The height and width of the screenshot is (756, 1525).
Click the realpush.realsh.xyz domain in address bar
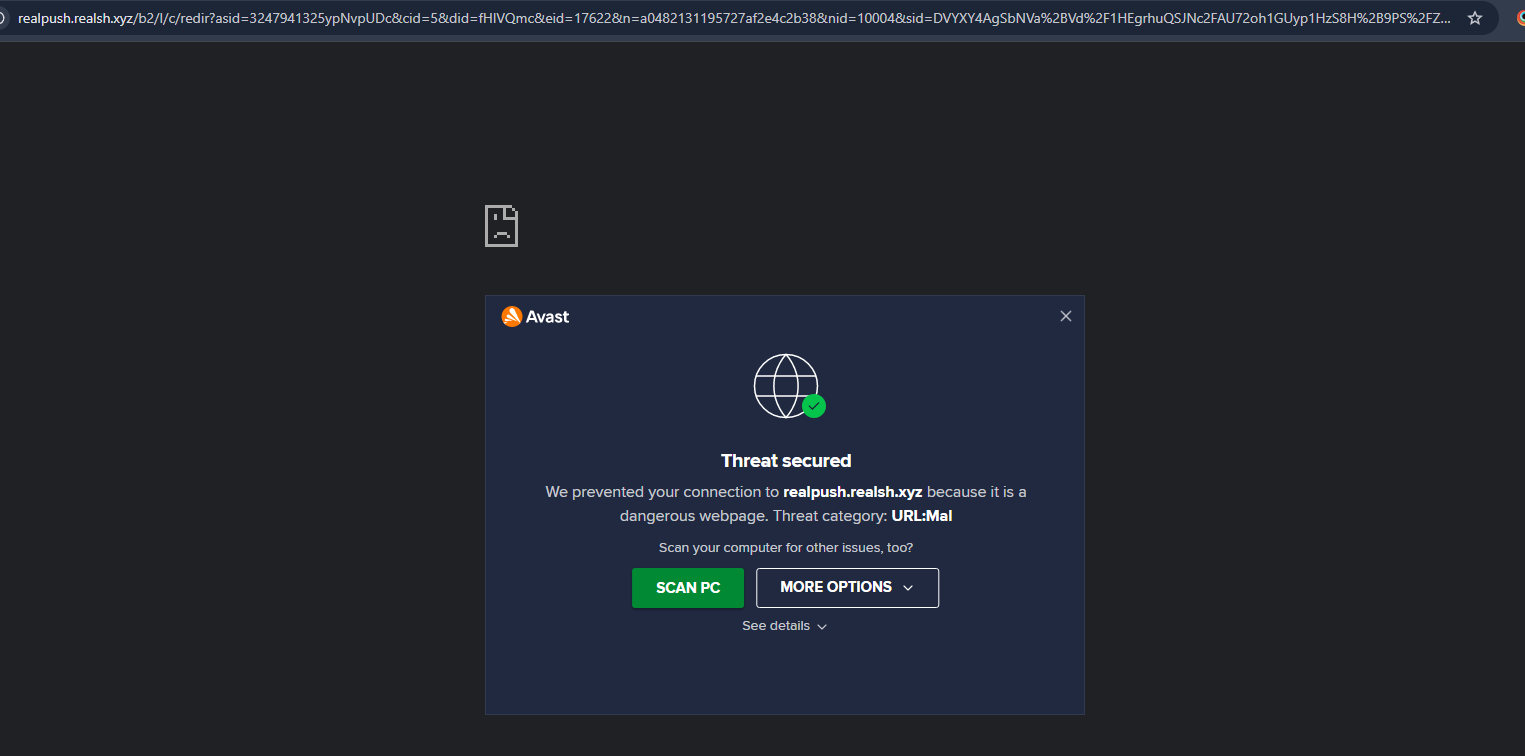pos(76,18)
